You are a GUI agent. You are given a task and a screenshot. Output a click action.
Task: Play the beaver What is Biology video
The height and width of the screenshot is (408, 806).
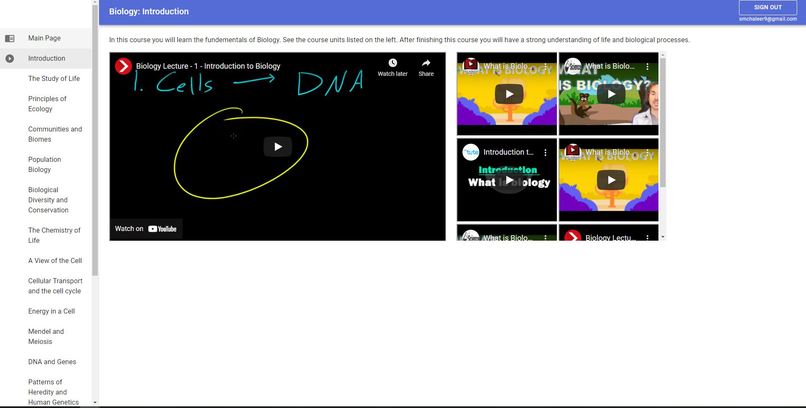pyautogui.click(x=611, y=94)
